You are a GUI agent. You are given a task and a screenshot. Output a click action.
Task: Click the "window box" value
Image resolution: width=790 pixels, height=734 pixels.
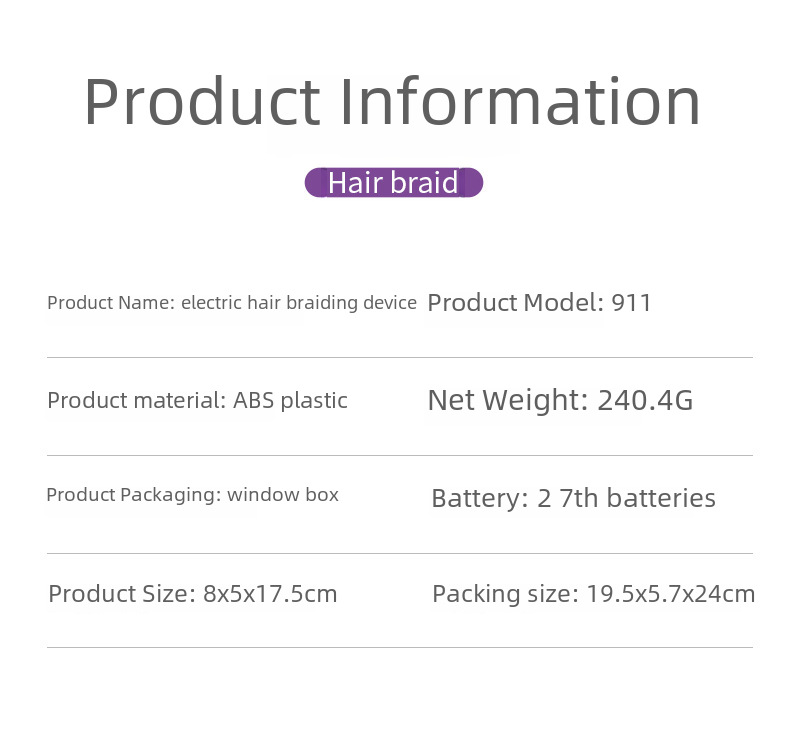click(283, 495)
